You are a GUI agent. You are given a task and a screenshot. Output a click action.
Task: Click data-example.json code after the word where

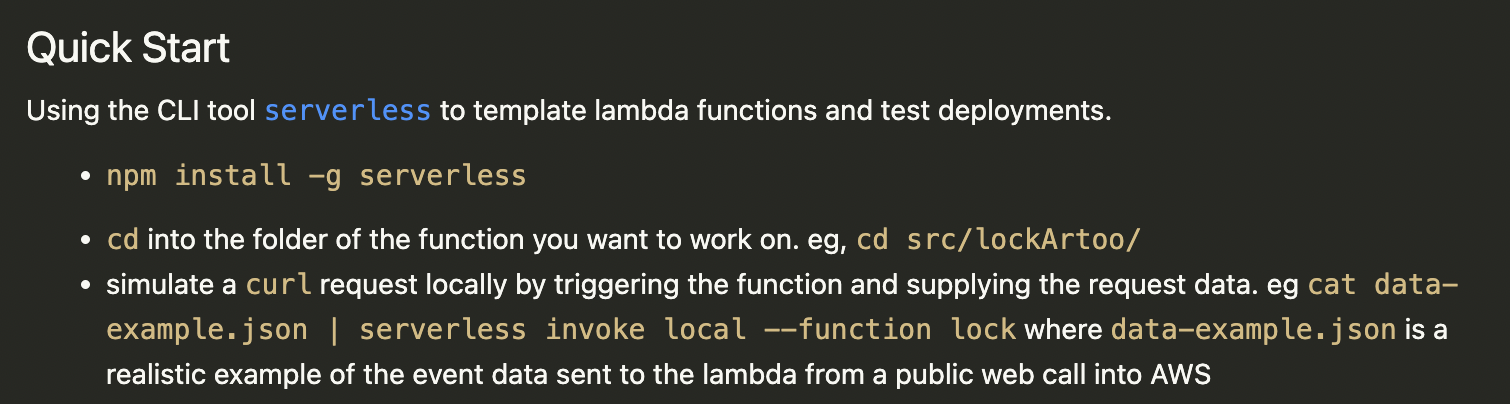pyautogui.click(x=1253, y=330)
